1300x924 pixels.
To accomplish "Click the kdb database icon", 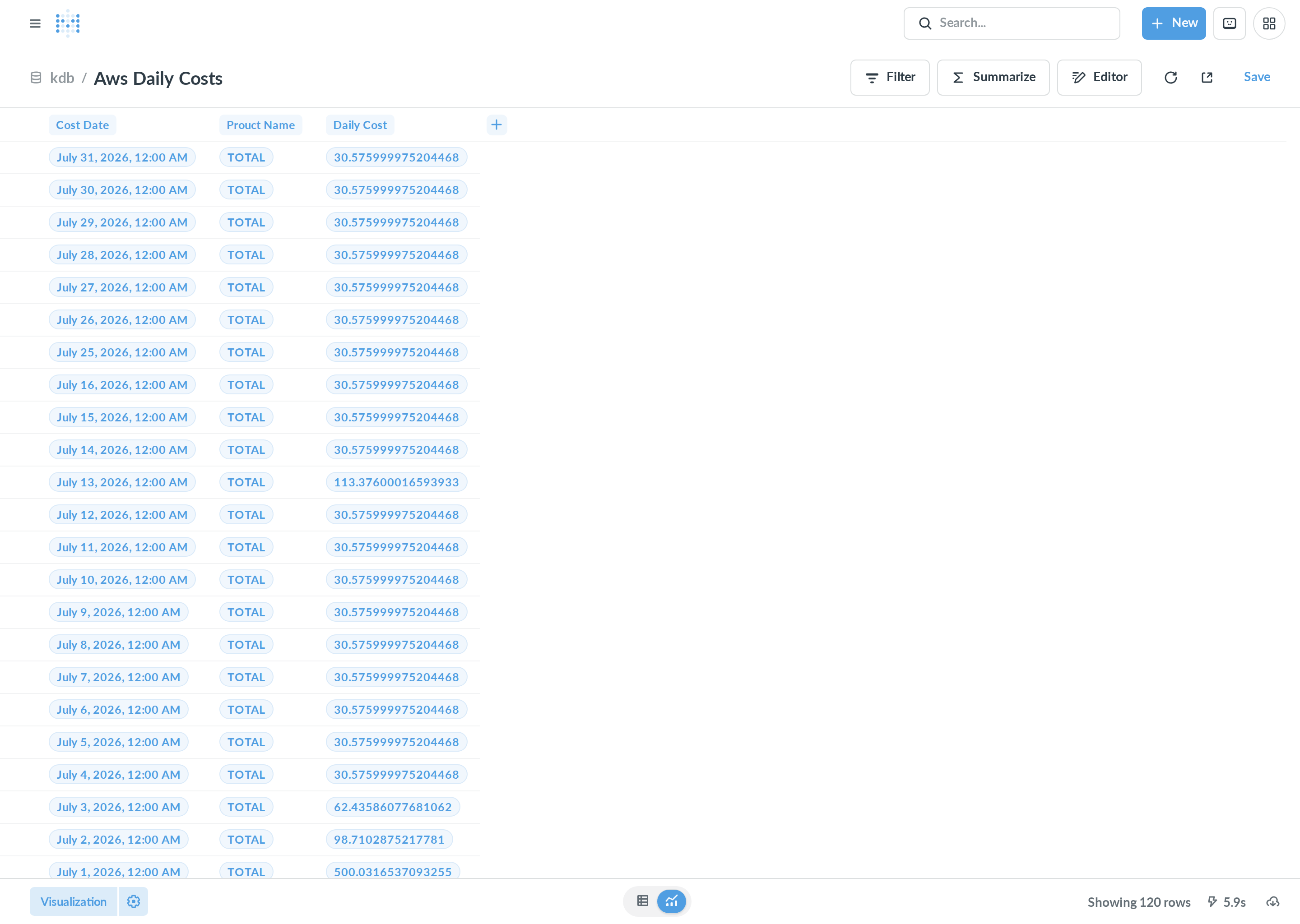I will tap(36, 78).
